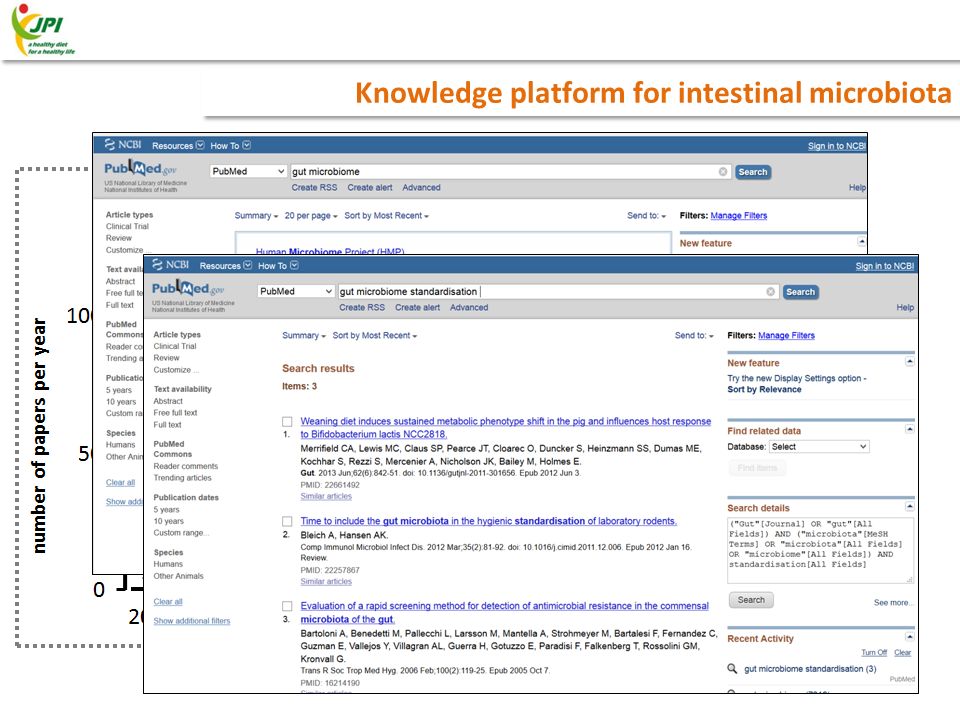The image size is (960, 720).
Task: Check the box for gut microbiota standardisation article
Action: pos(287,522)
